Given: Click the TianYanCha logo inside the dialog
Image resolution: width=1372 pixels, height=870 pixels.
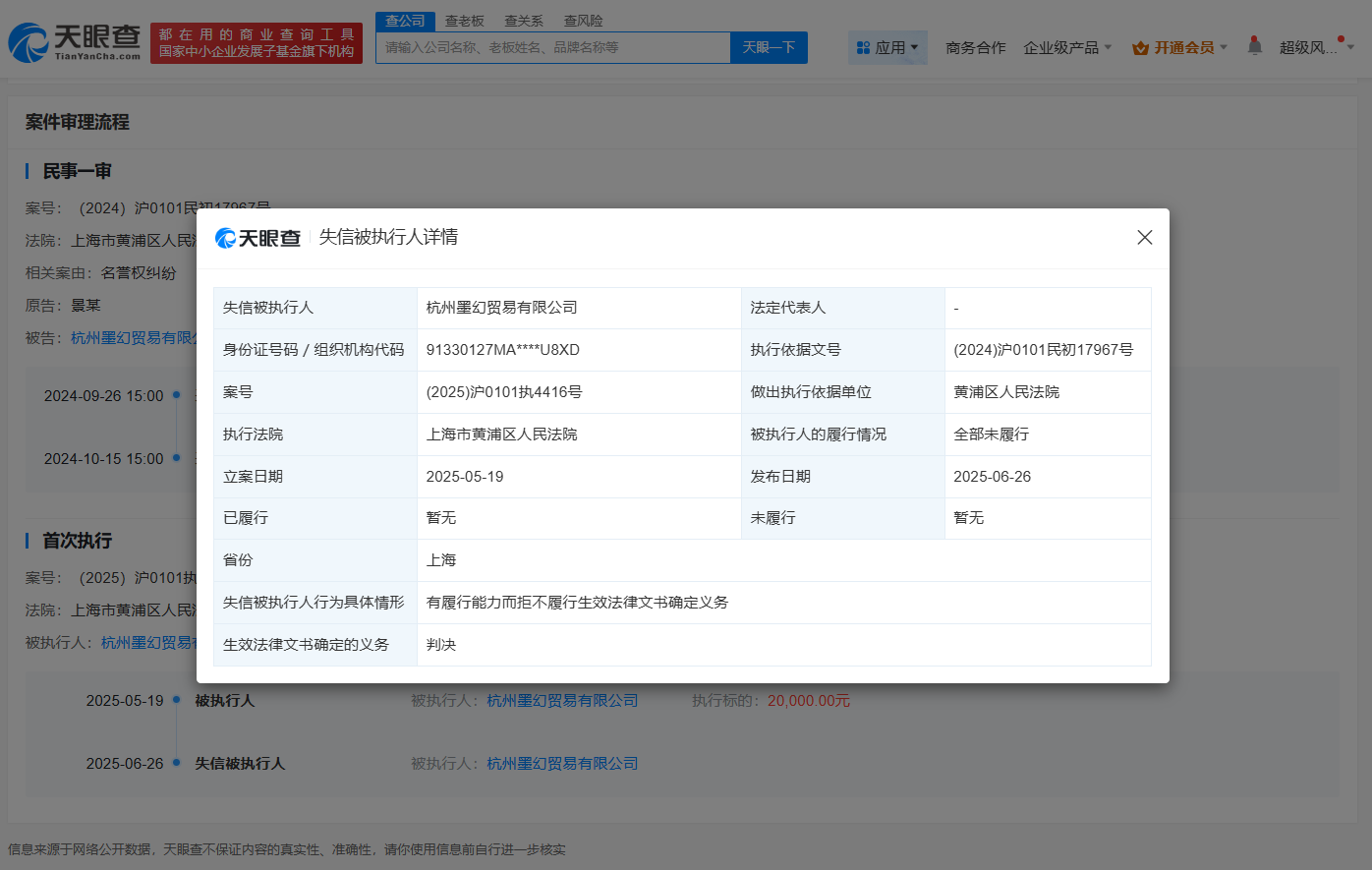Looking at the screenshot, I should 258,238.
